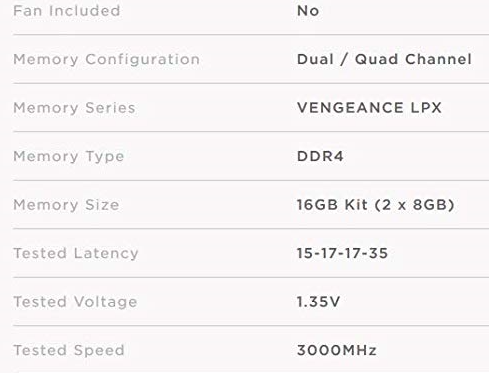The width and height of the screenshot is (489, 373).
Task: Click the Tested Voltage label
Action: click(75, 302)
